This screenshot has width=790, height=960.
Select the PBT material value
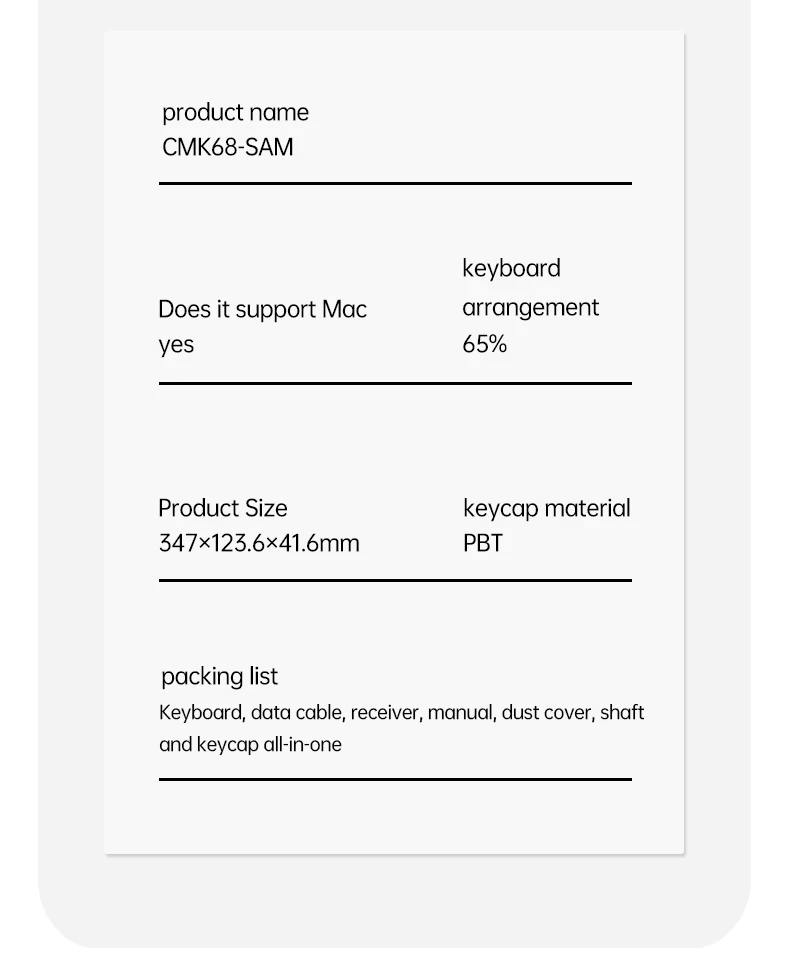[483, 544]
